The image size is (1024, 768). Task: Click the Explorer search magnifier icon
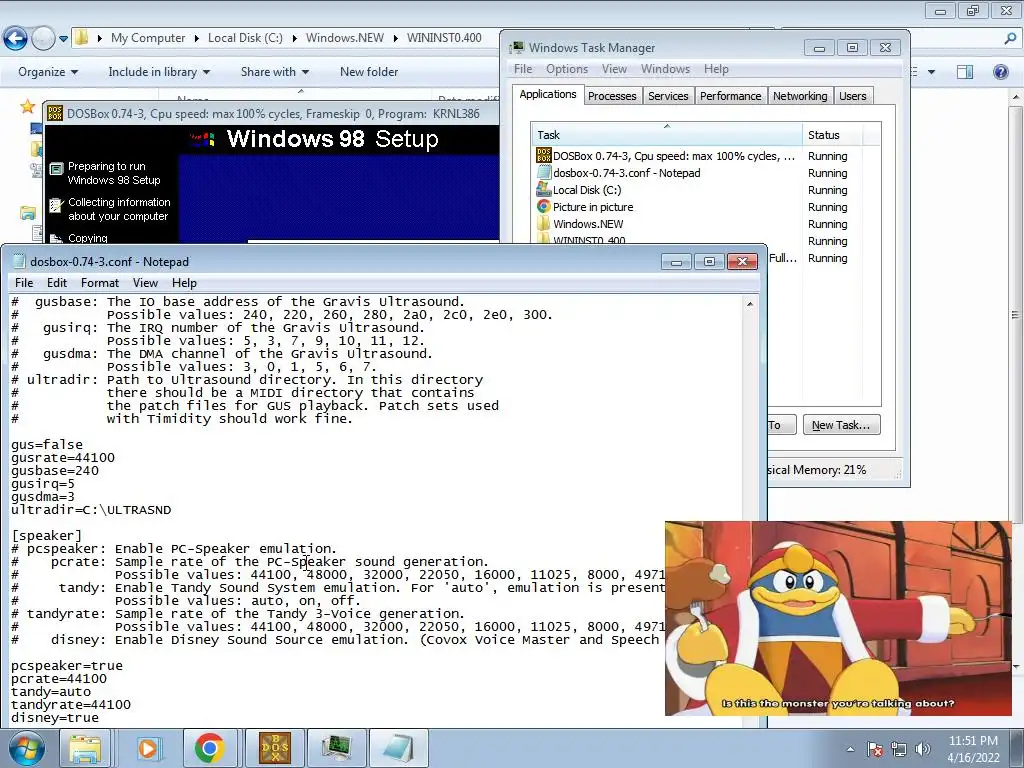[1010, 38]
